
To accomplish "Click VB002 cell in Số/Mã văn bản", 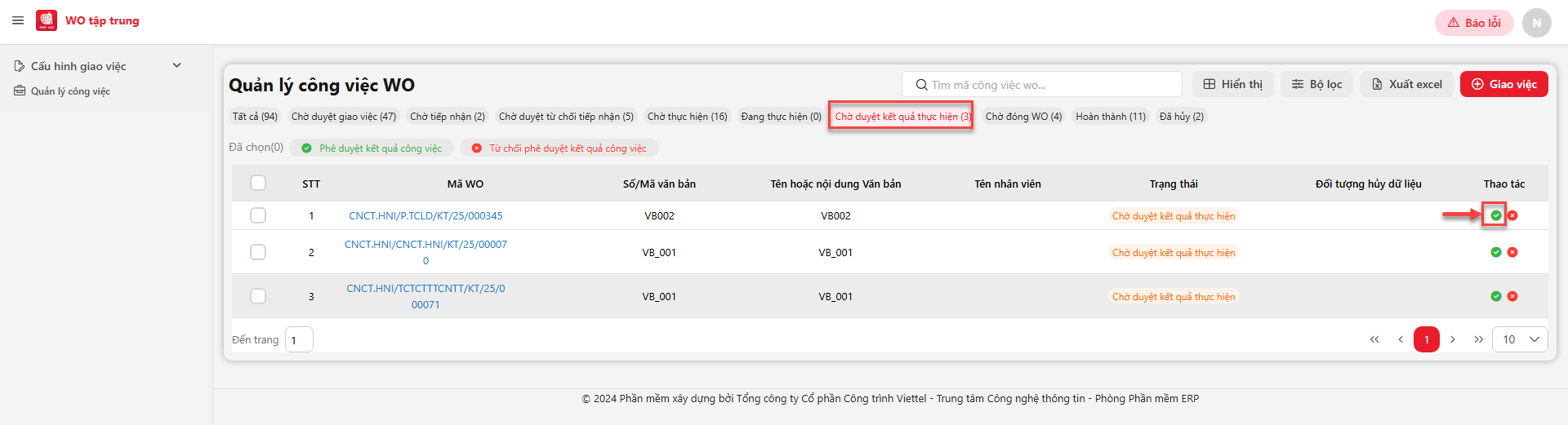I will coord(659,216).
